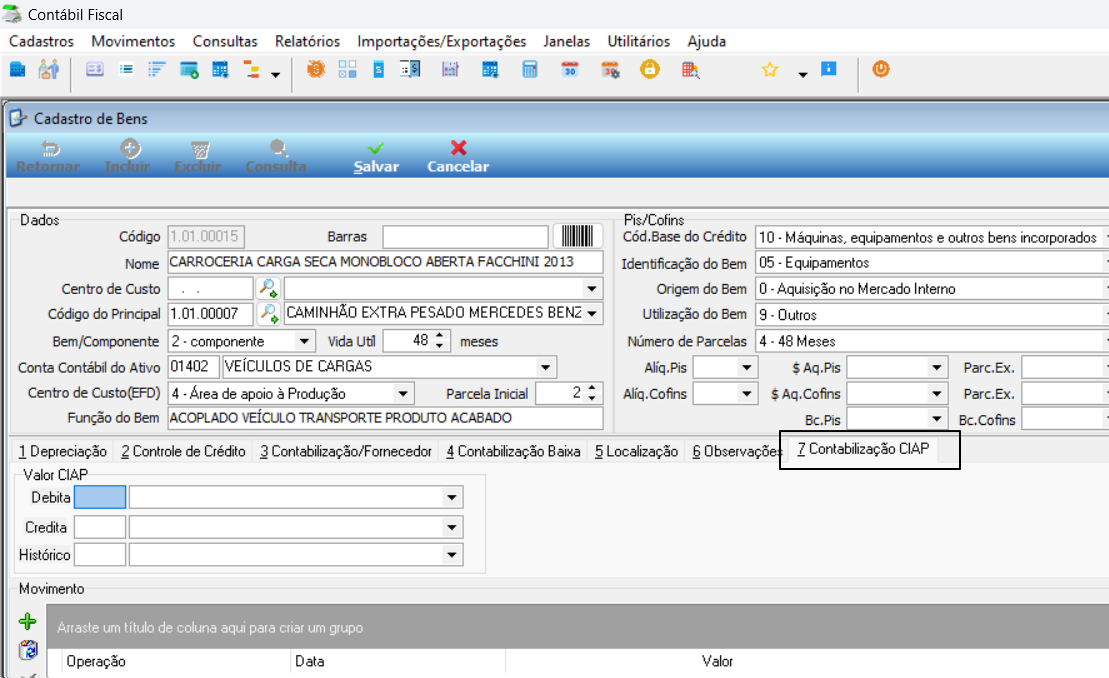Expand the Centro de Custo(EFD) dropdown

click(402, 394)
